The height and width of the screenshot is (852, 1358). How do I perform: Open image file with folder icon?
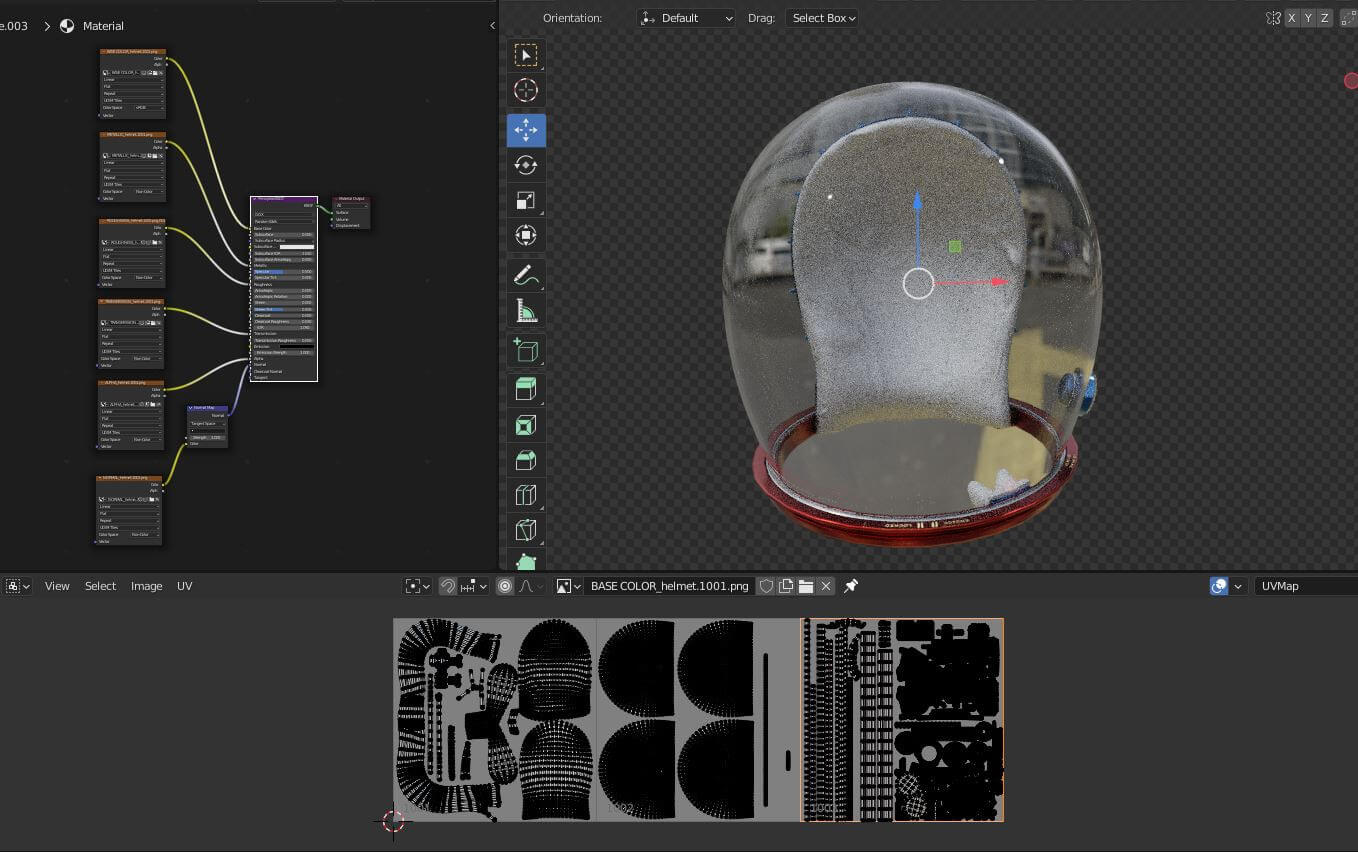806,586
